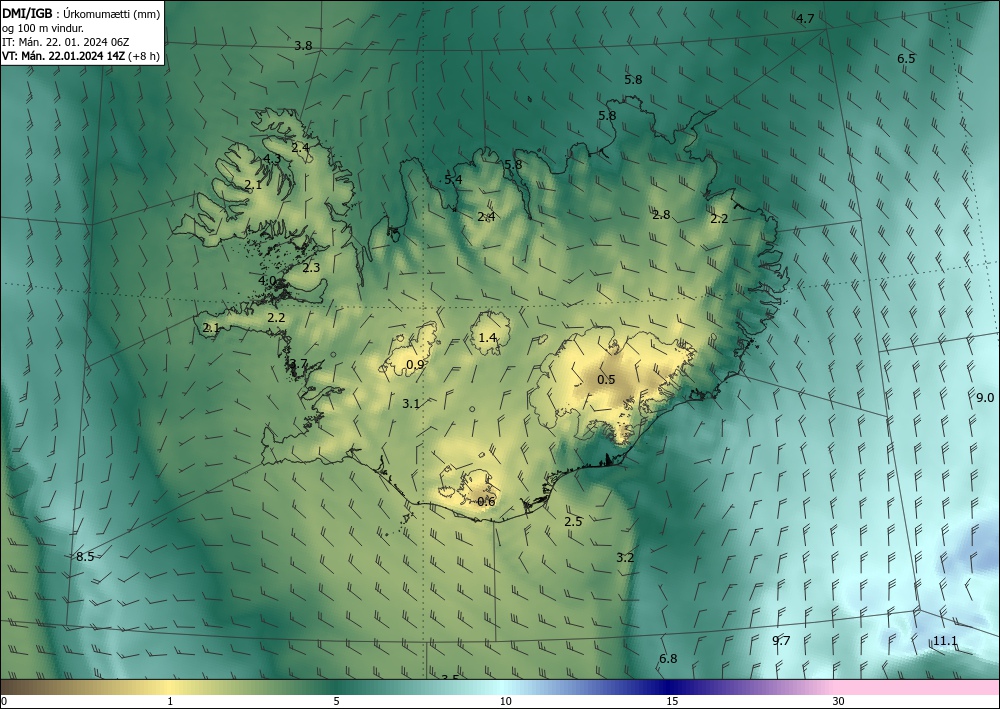Click the 2.2 value just below the 4.0 reading
Viewport: 1000px width, 709px height.
276,318
